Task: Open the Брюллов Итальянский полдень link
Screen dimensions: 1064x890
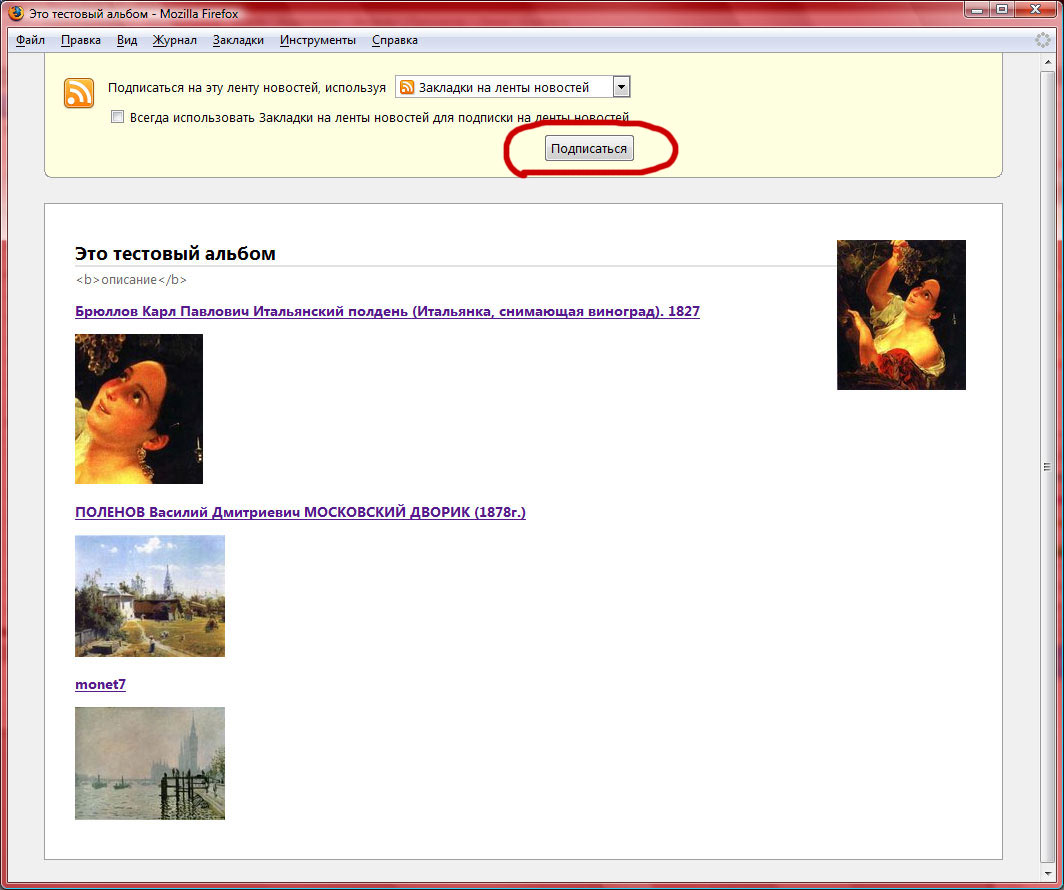Action: (x=387, y=311)
